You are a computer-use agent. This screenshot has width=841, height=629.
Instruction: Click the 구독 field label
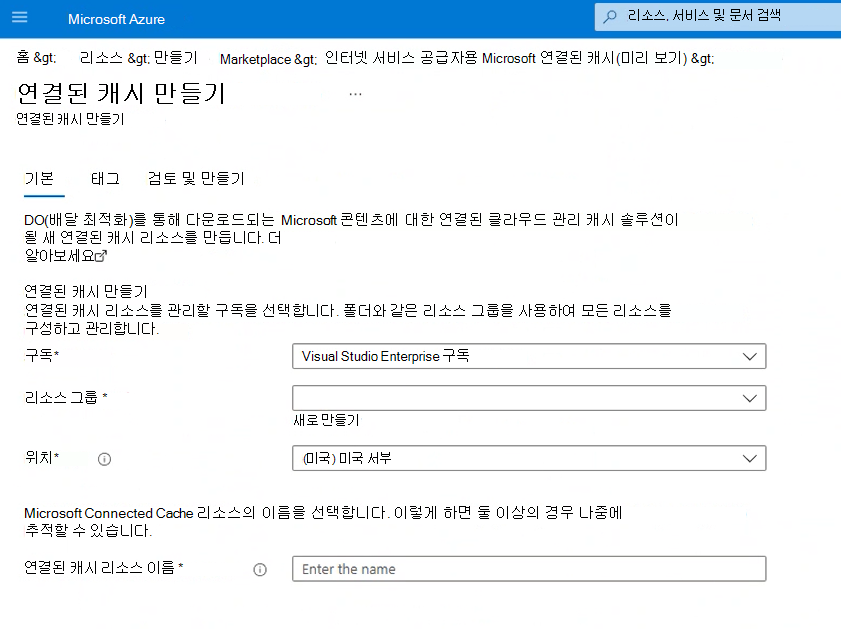(x=41, y=354)
